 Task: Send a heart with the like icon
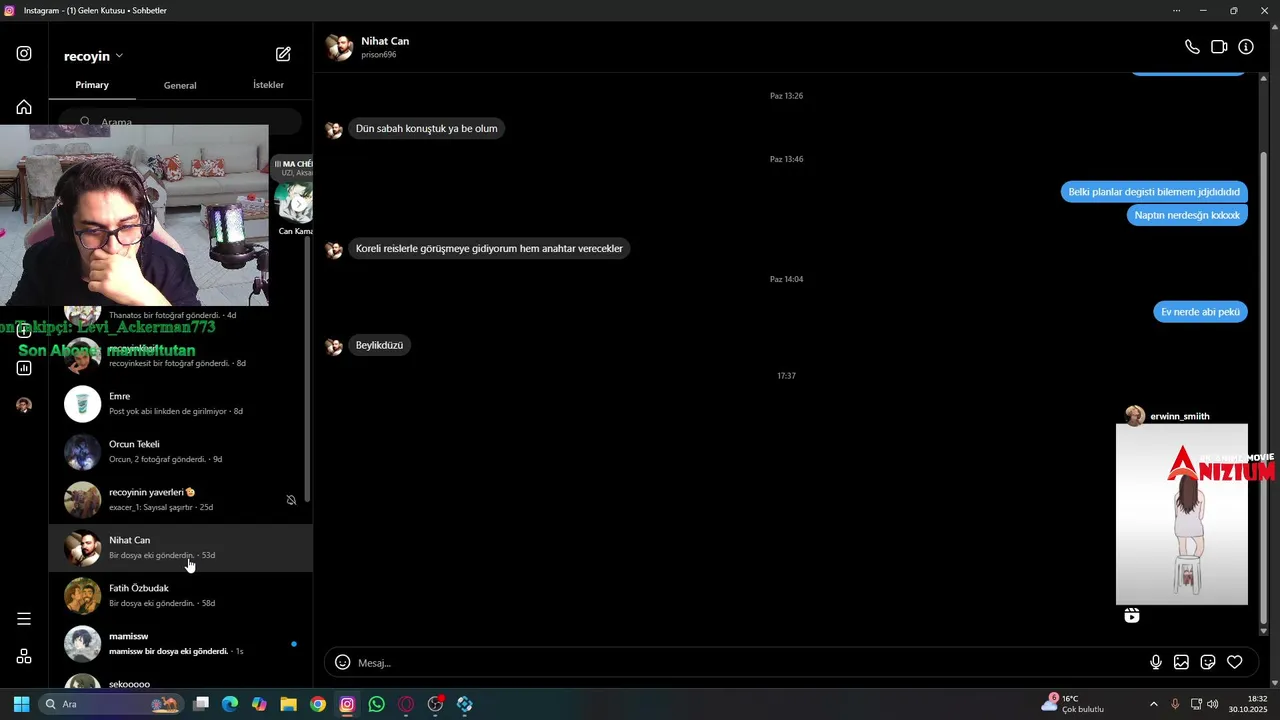(1235, 662)
